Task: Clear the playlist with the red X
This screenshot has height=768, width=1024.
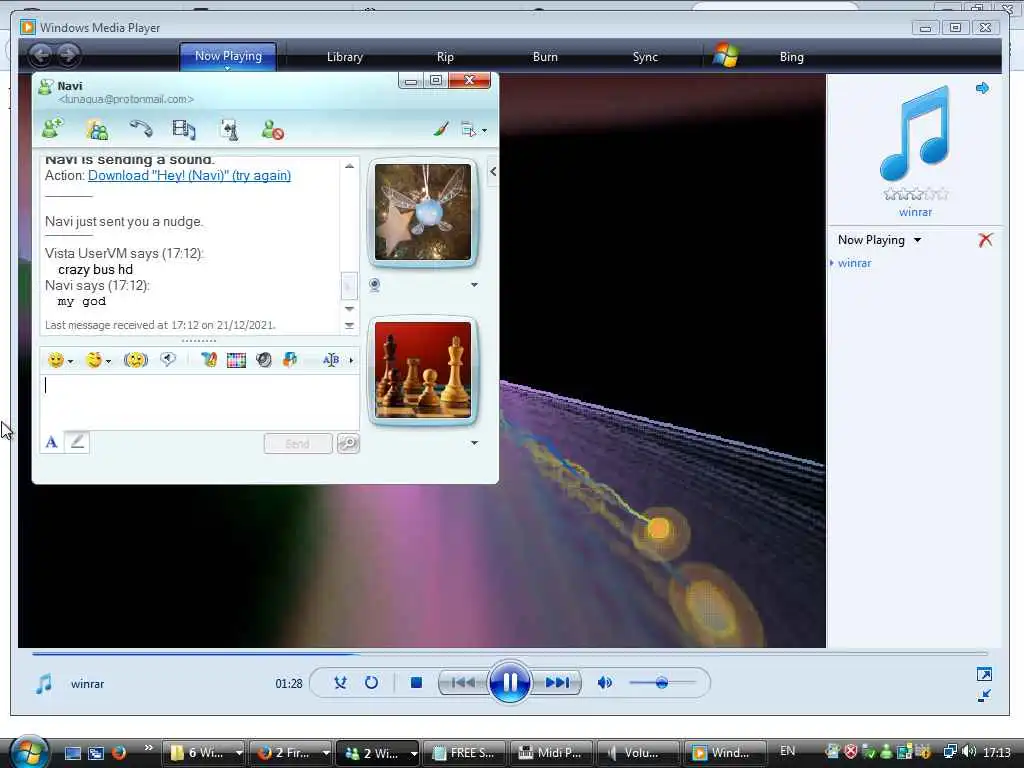Action: tap(985, 240)
